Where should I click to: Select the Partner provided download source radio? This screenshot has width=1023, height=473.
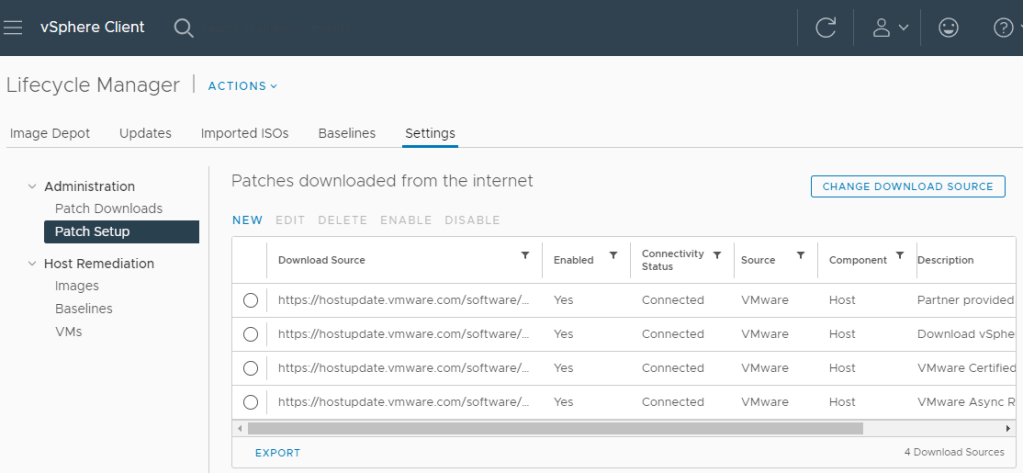(250, 300)
